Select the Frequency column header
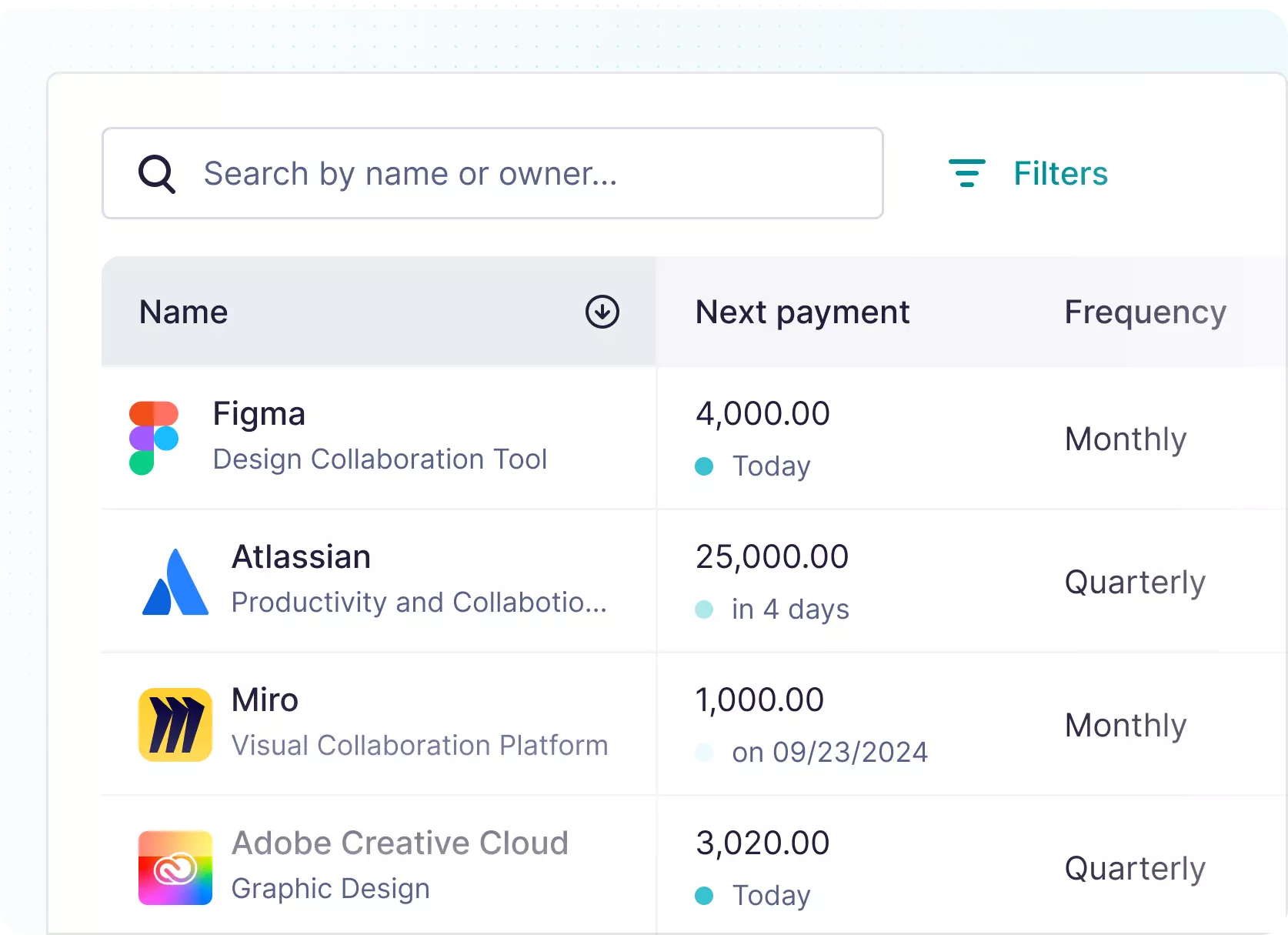The width and height of the screenshot is (1288, 935). (x=1145, y=312)
